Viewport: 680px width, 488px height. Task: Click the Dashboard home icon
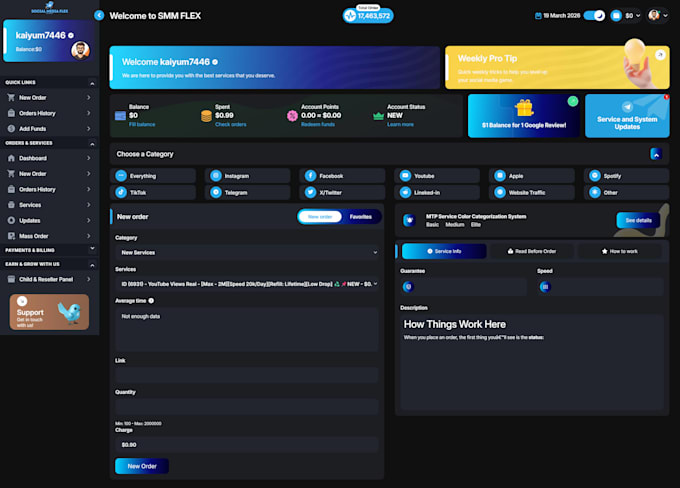pos(11,158)
